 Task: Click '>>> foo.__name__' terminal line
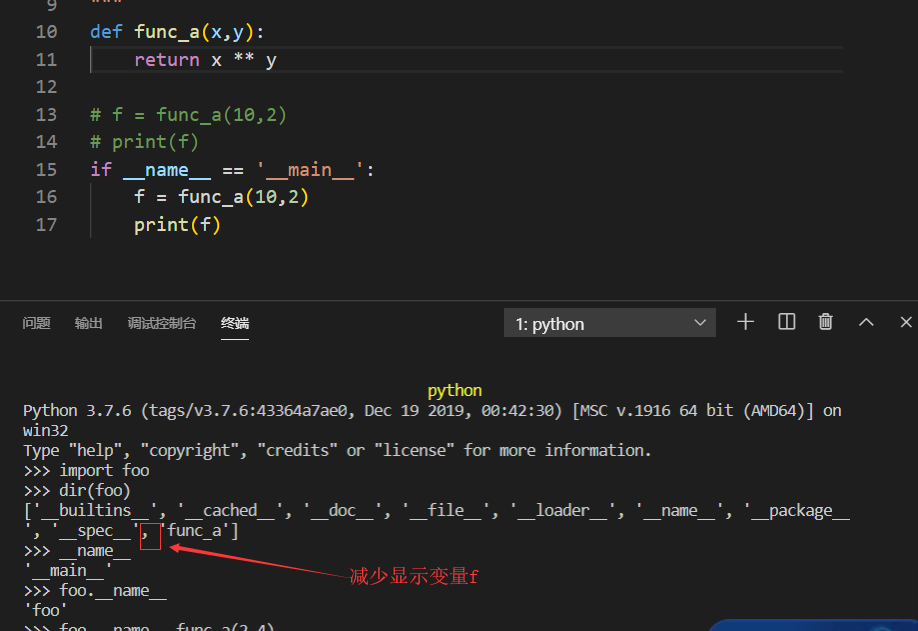tap(95, 591)
